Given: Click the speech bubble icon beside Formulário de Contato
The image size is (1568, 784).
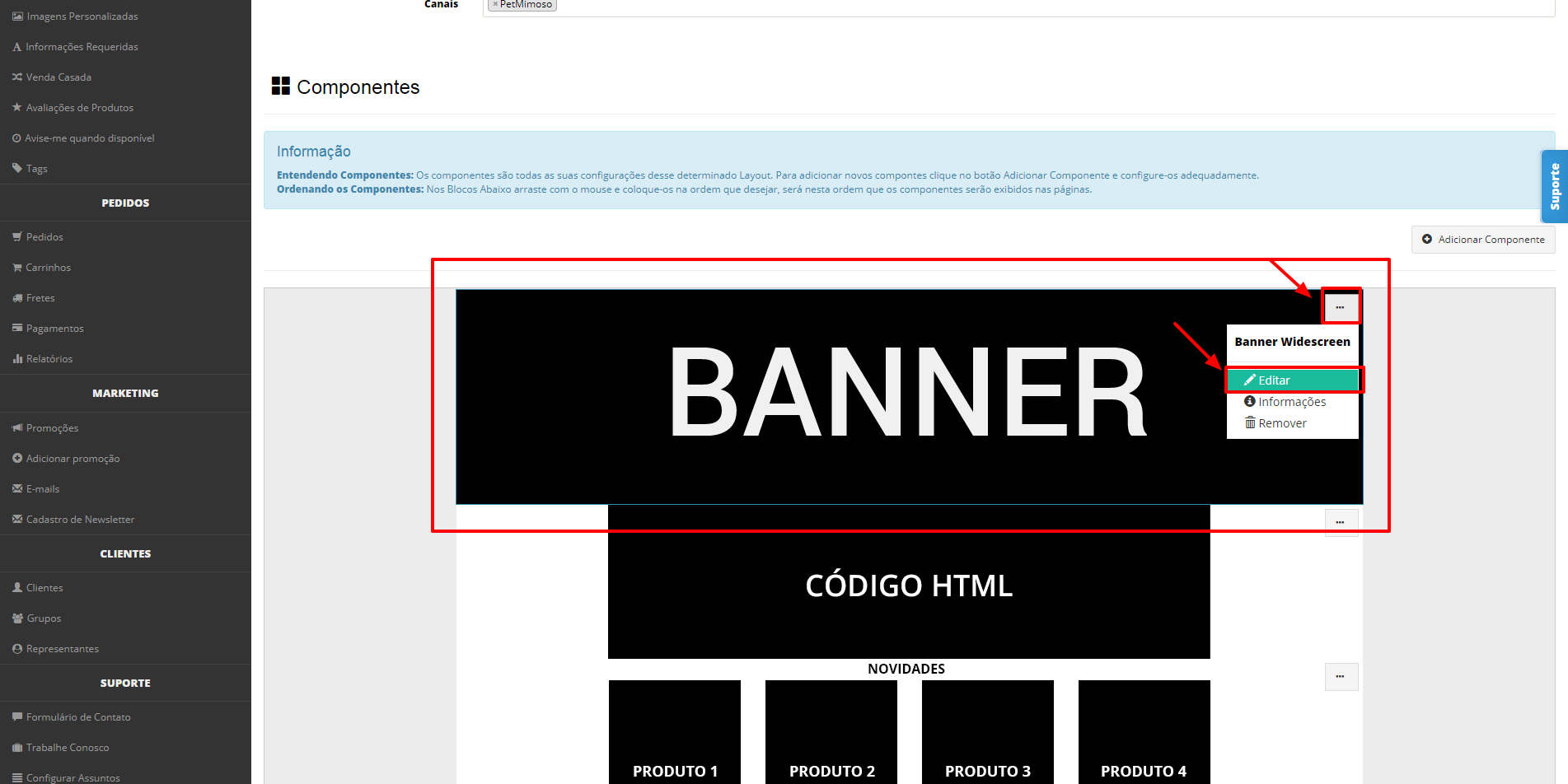Looking at the screenshot, I should (17, 717).
